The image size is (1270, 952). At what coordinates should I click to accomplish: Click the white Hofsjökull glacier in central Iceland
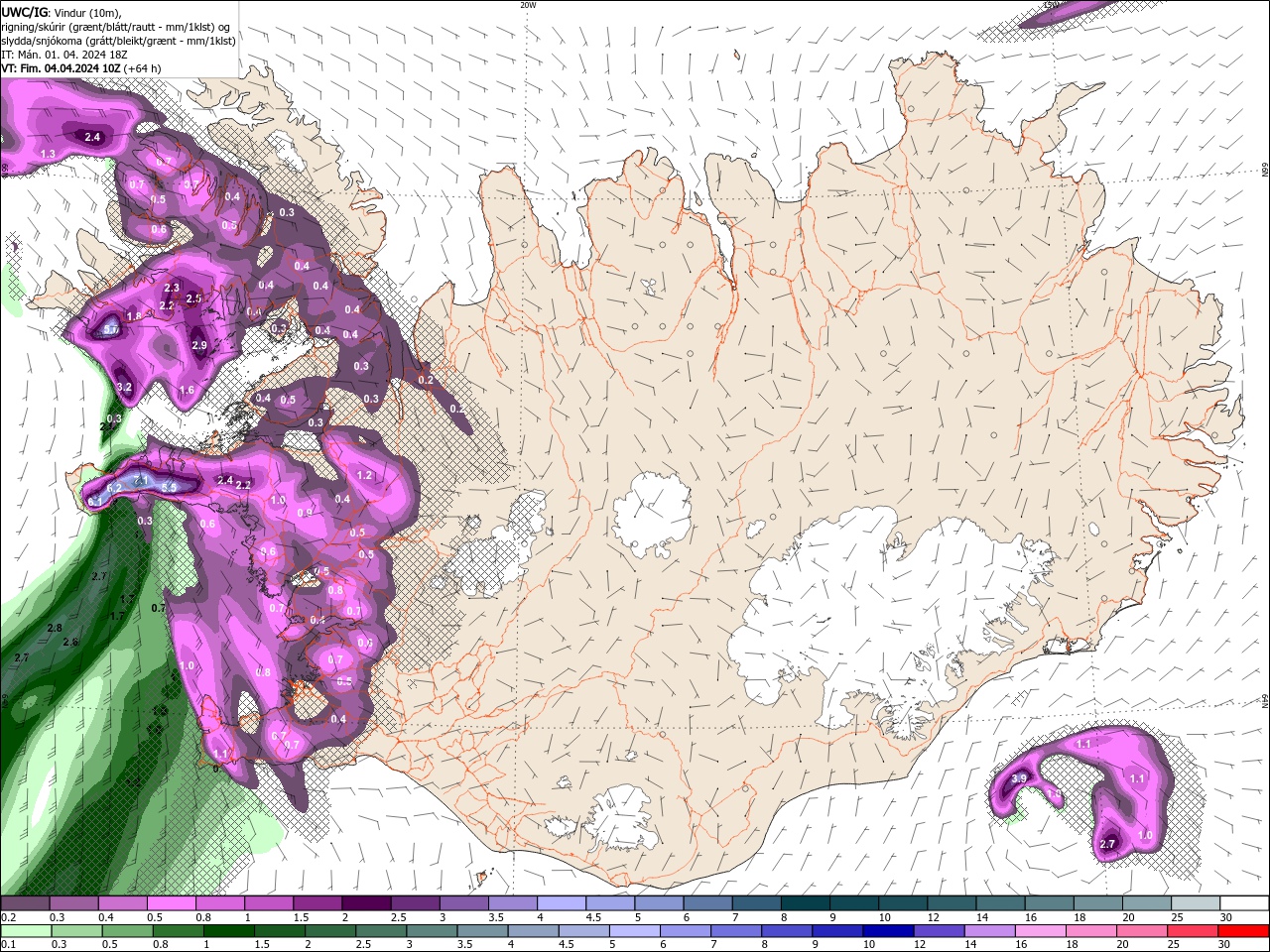(x=651, y=514)
